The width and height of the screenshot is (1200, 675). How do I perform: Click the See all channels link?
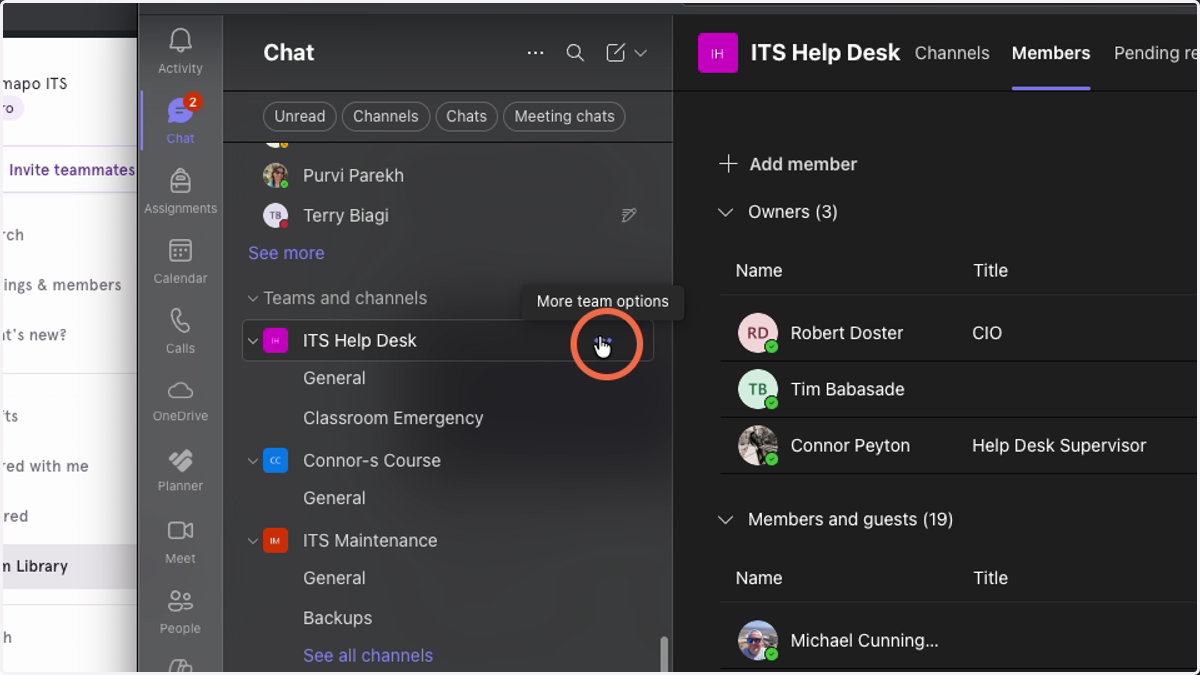368,656
